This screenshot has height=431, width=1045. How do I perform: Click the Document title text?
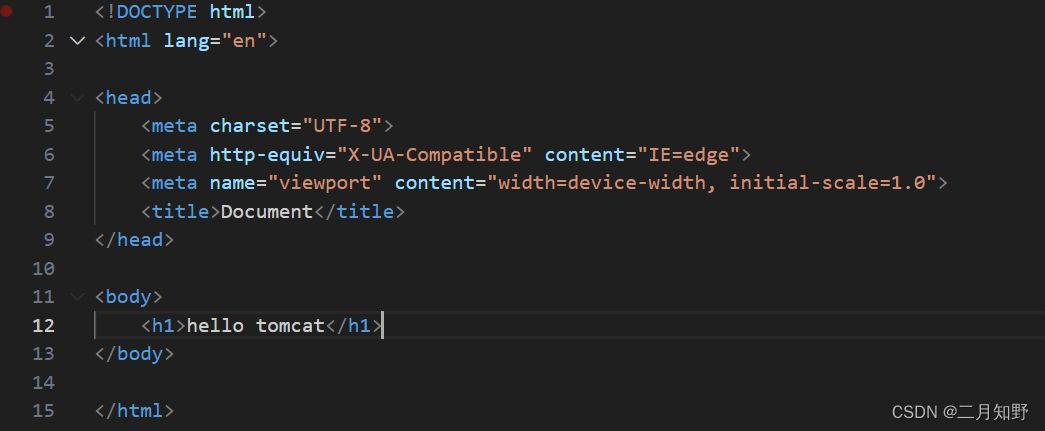(267, 212)
